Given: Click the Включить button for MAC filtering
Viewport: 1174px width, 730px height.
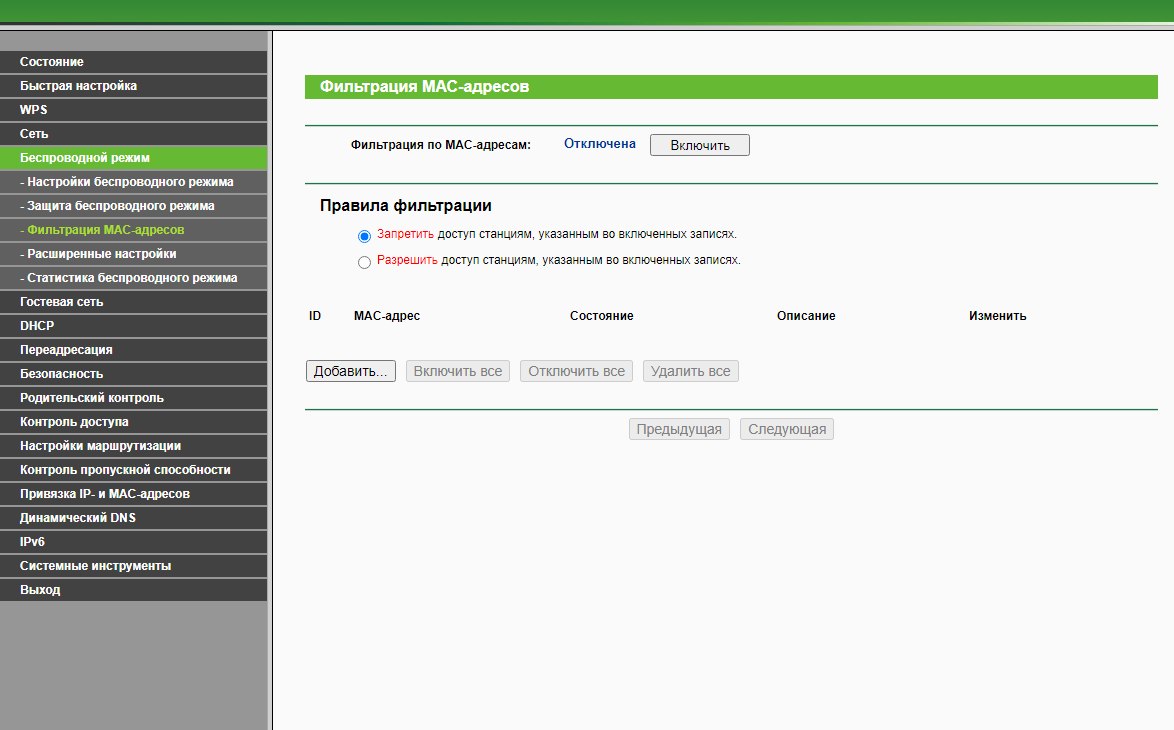Looking at the screenshot, I should (699, 145).
